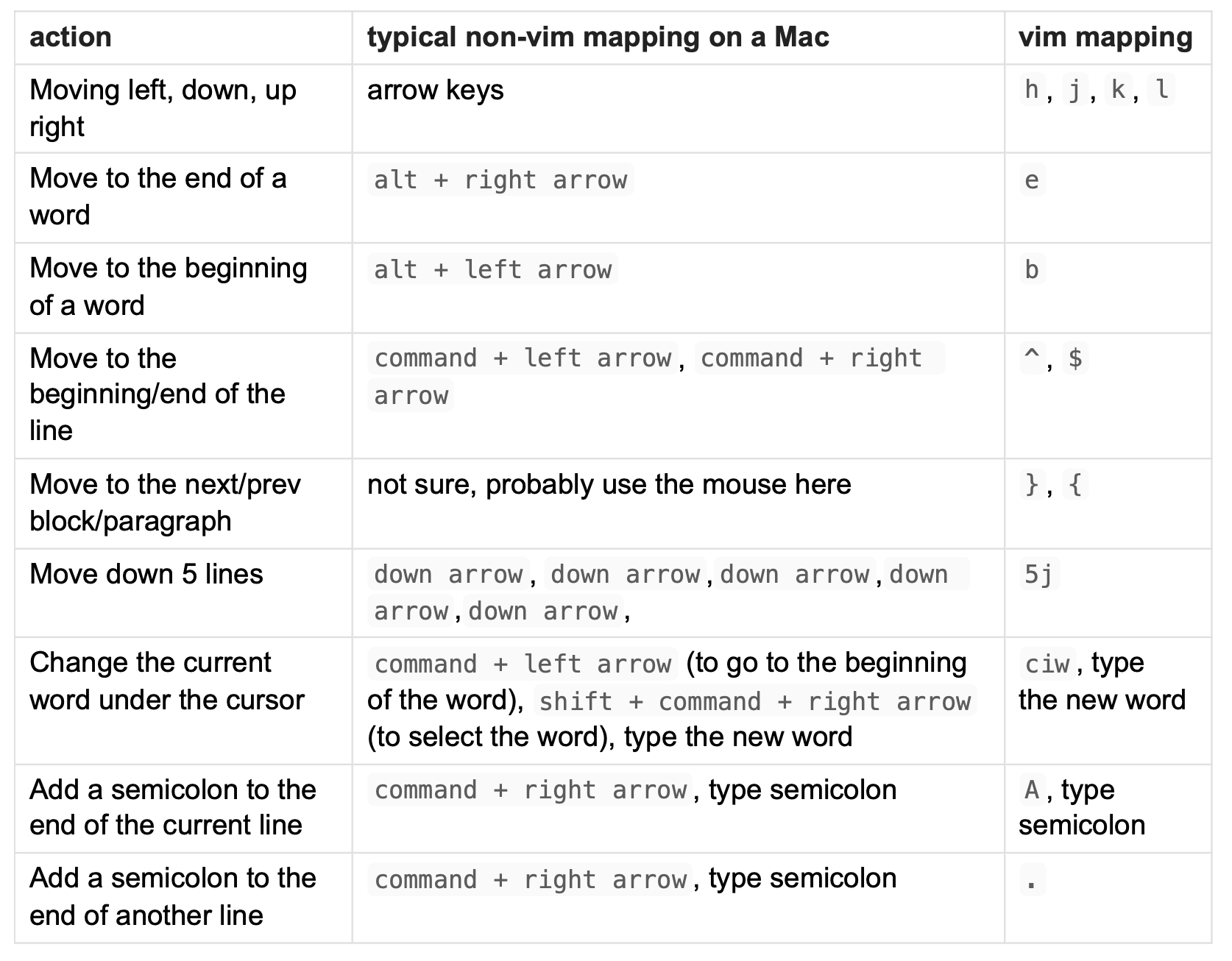1232x961 pixels.
Task: Click the "typical non-vim mapping on a Mac" header
Action: coord(598,38)
